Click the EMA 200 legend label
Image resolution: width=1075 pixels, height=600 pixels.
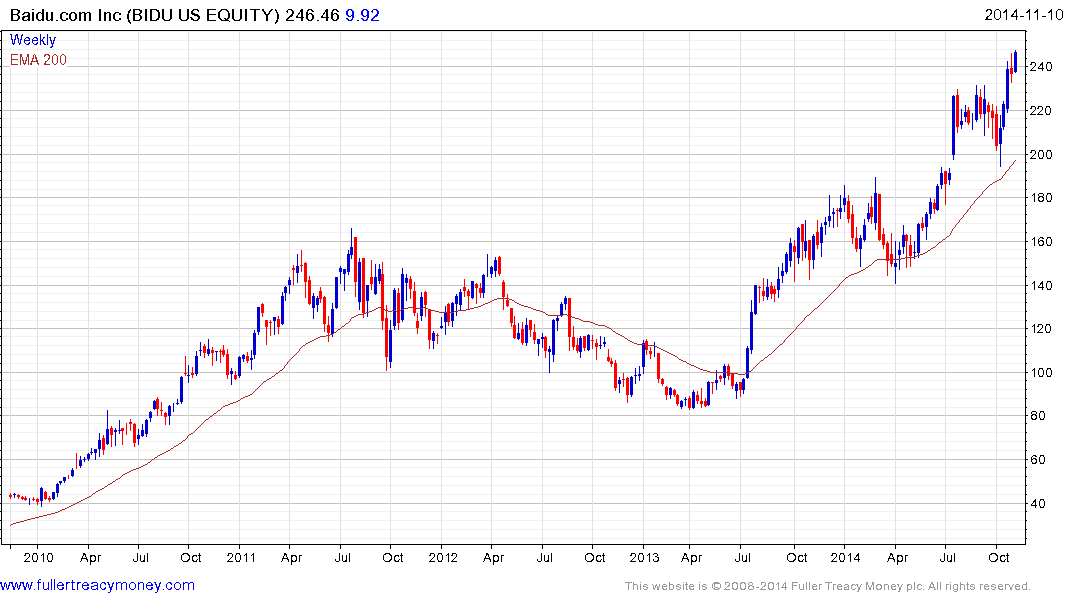pyautogui.click(x=38, y=60)
